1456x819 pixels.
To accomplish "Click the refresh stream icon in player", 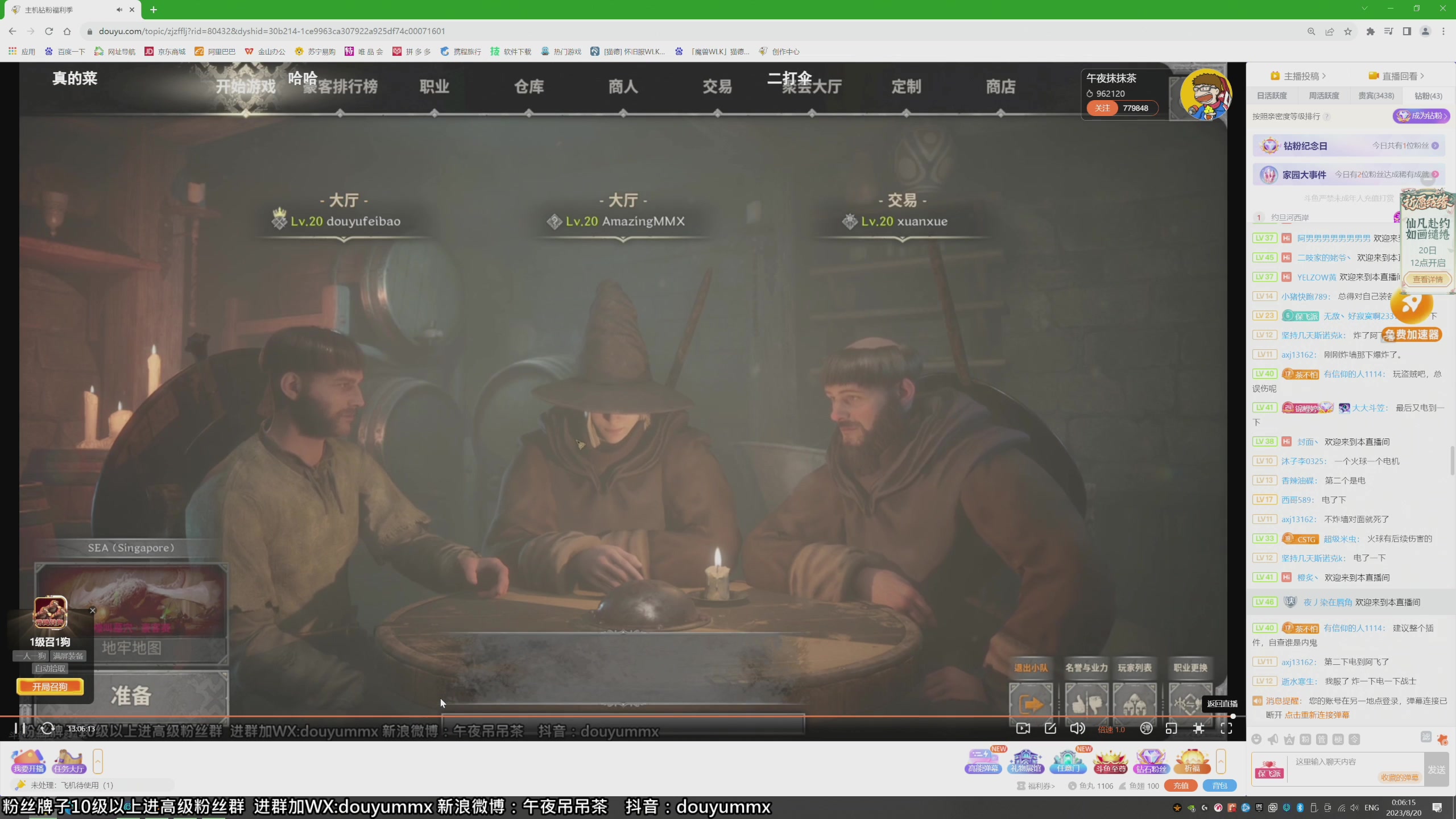I will pos(48,728).
